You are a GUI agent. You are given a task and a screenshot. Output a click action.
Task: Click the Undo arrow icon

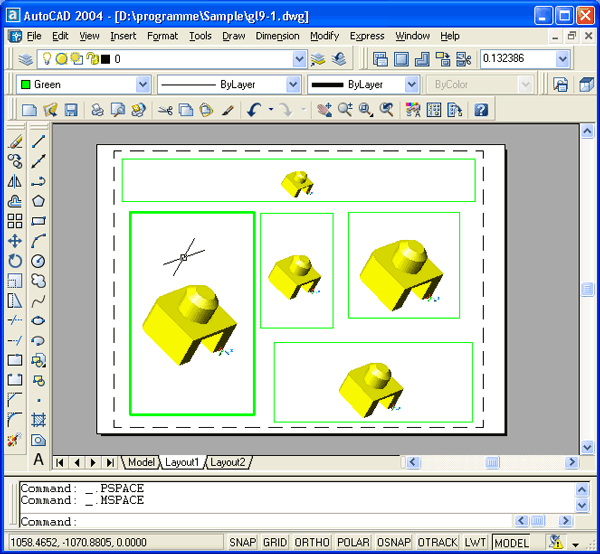[254, 110]
